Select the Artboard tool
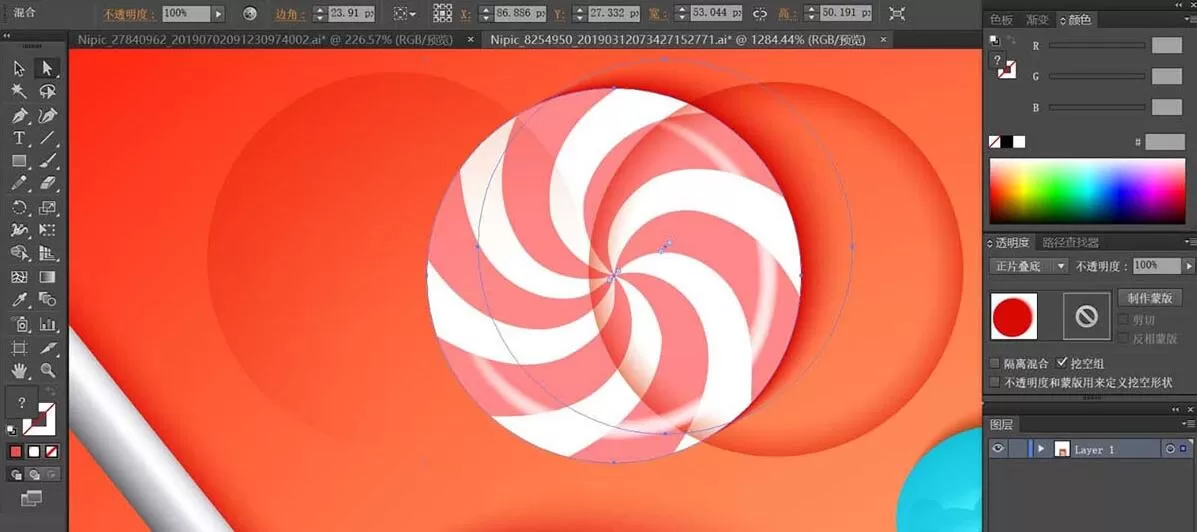 [19, 348]
